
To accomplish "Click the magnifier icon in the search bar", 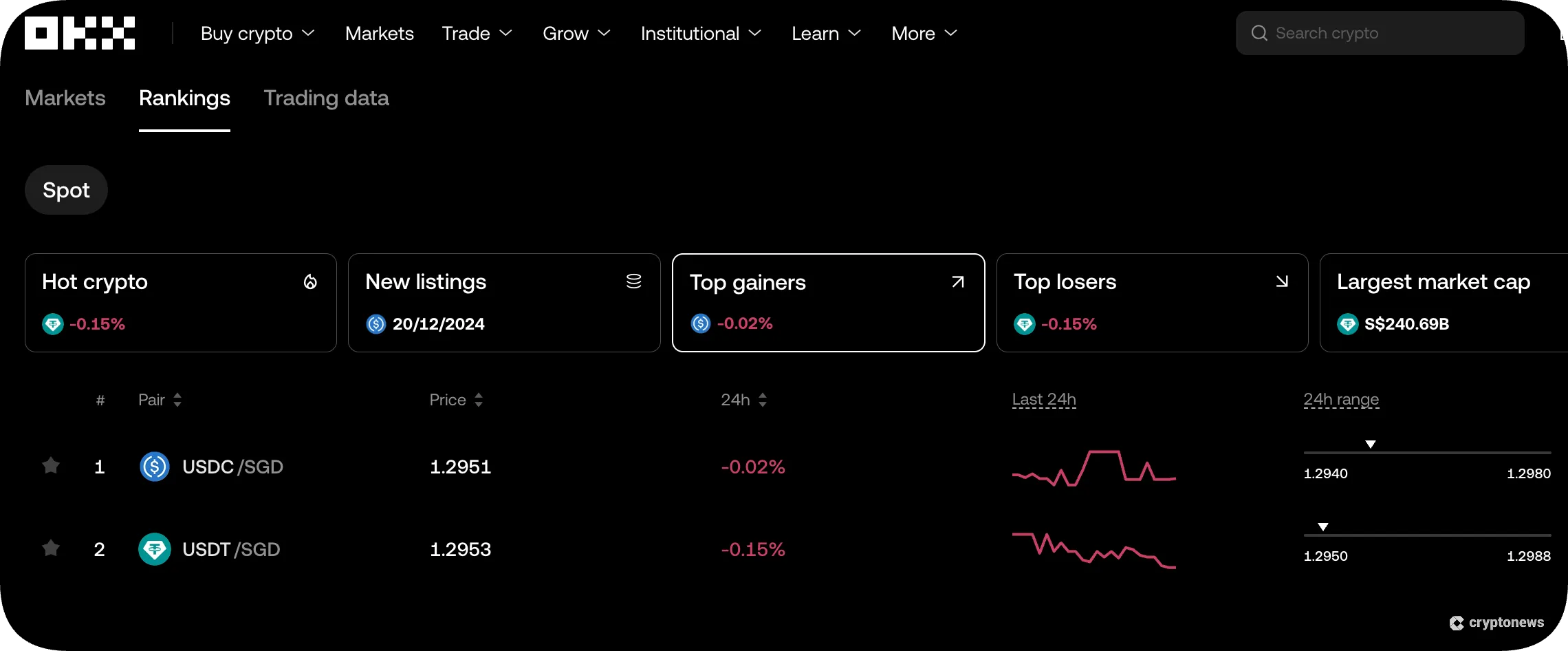I will pos(1259,32).
